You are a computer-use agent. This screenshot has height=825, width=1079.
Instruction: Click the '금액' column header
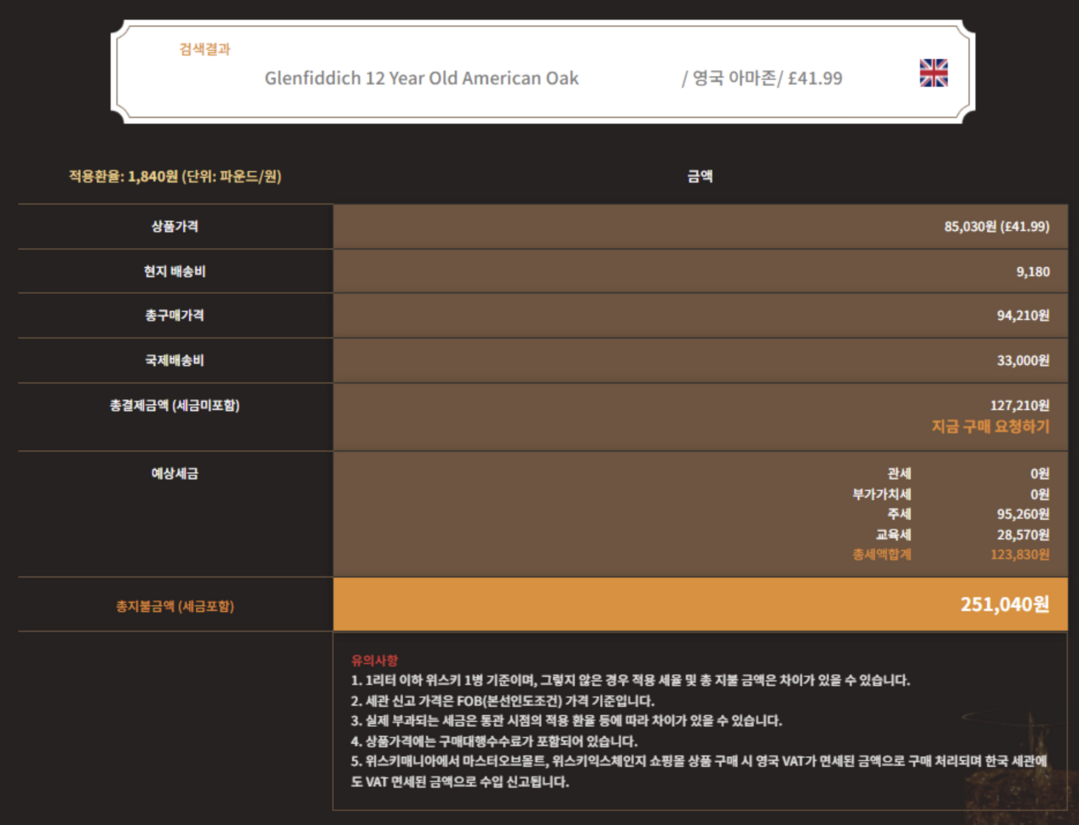[x=700, y=176]
